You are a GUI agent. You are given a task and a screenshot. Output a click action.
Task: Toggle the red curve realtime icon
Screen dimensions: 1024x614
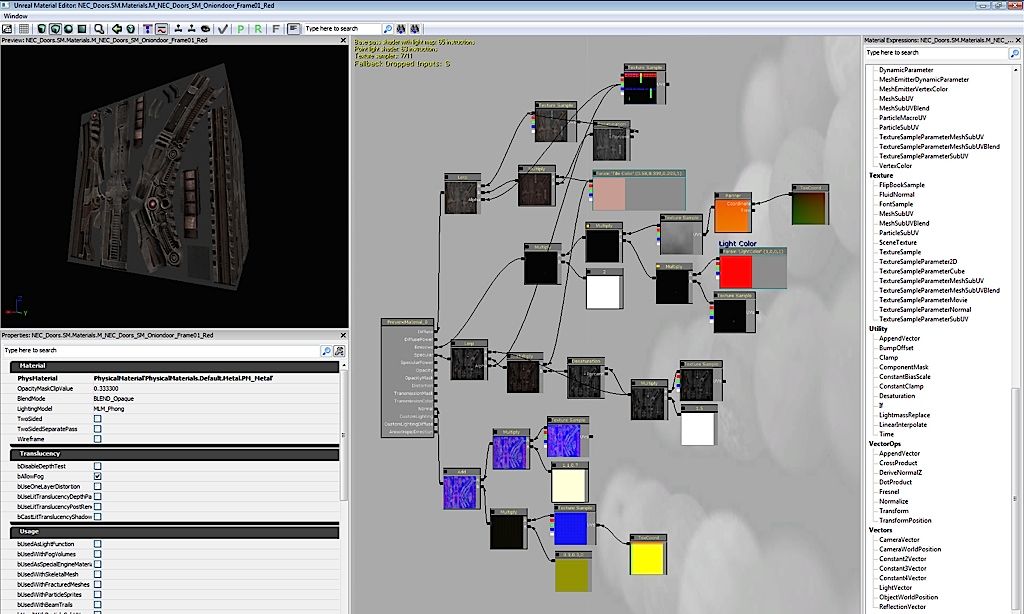[161, 29]
